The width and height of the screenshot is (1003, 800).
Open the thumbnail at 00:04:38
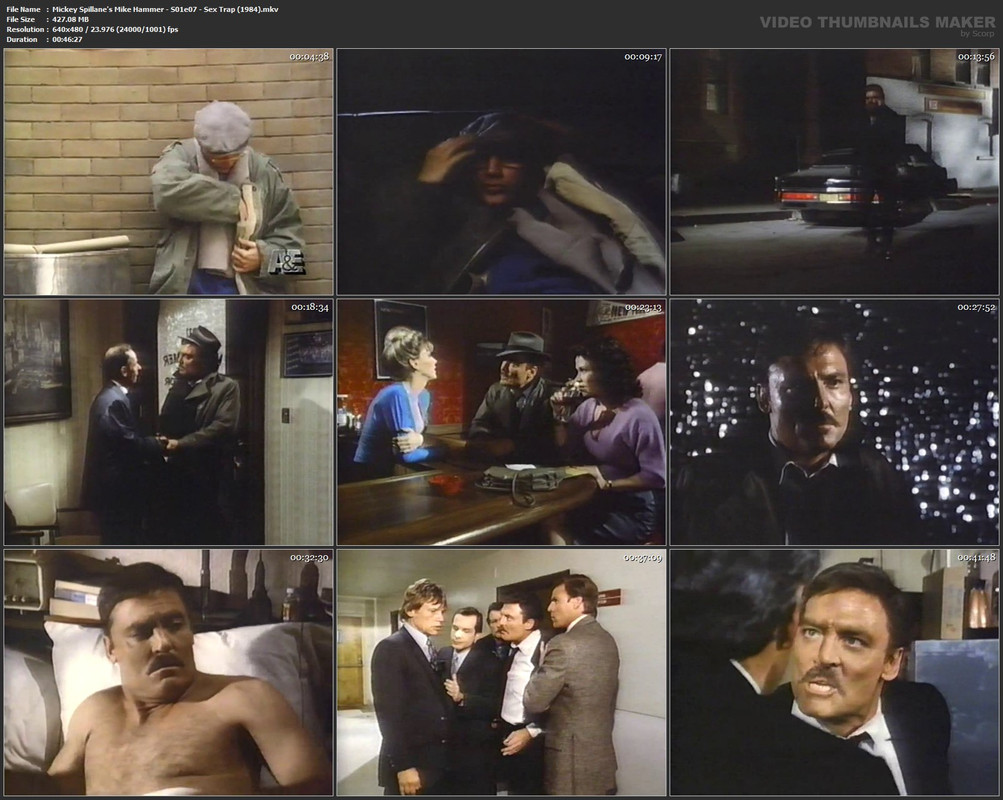pyautogui.click(x=168, y=172)
